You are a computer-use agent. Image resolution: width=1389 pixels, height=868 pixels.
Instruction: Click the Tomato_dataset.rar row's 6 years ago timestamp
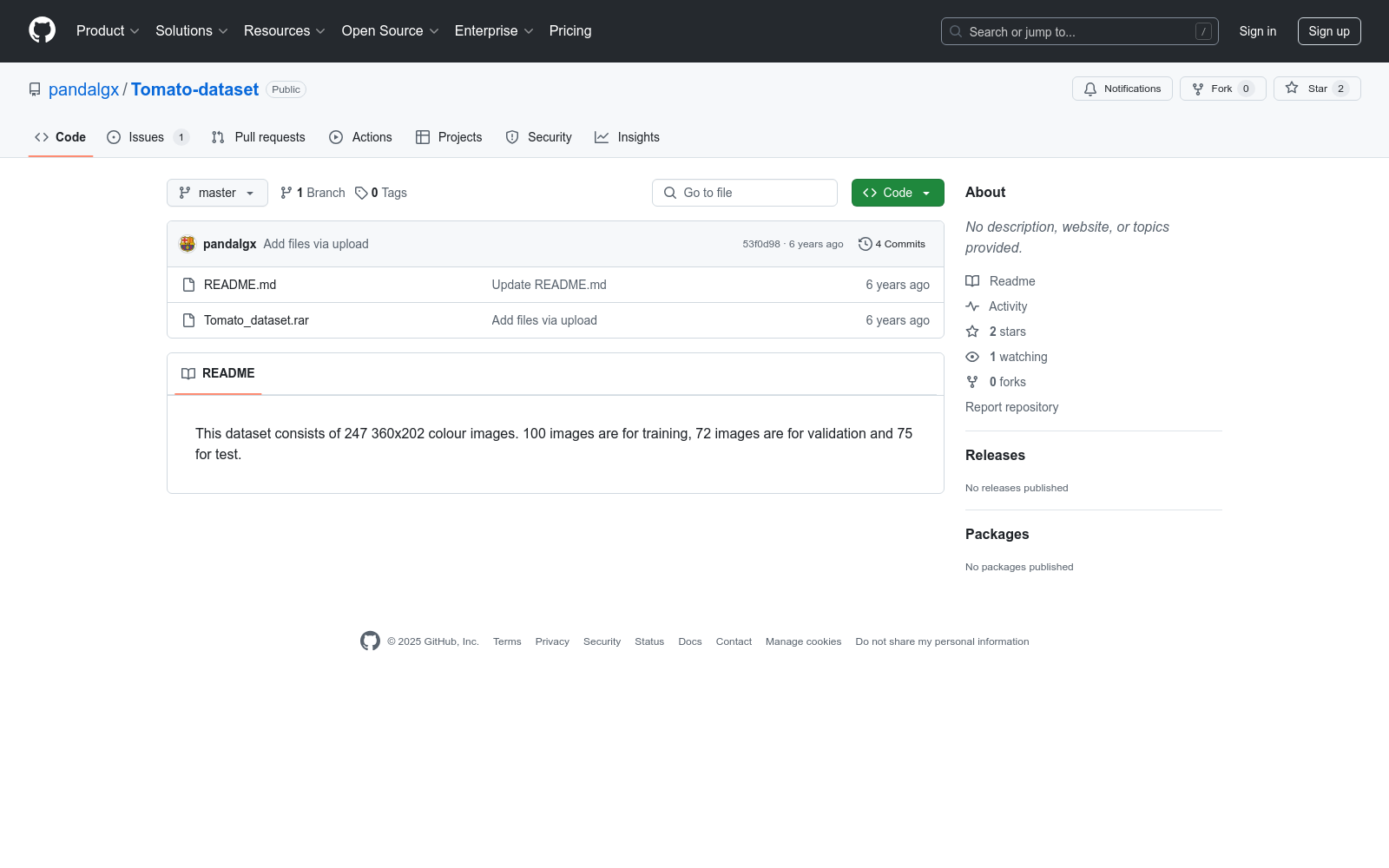pos(897,320)
